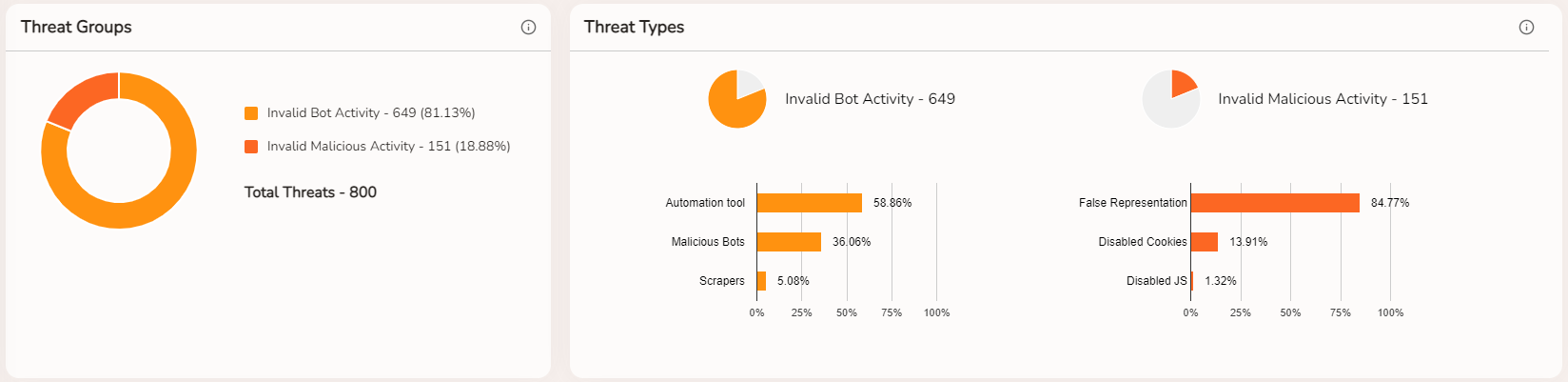Click the Invalid Malicious Activity pie chart icon
The width and height of the screenshot is (1568, 382).
[x=1171, y=99]
